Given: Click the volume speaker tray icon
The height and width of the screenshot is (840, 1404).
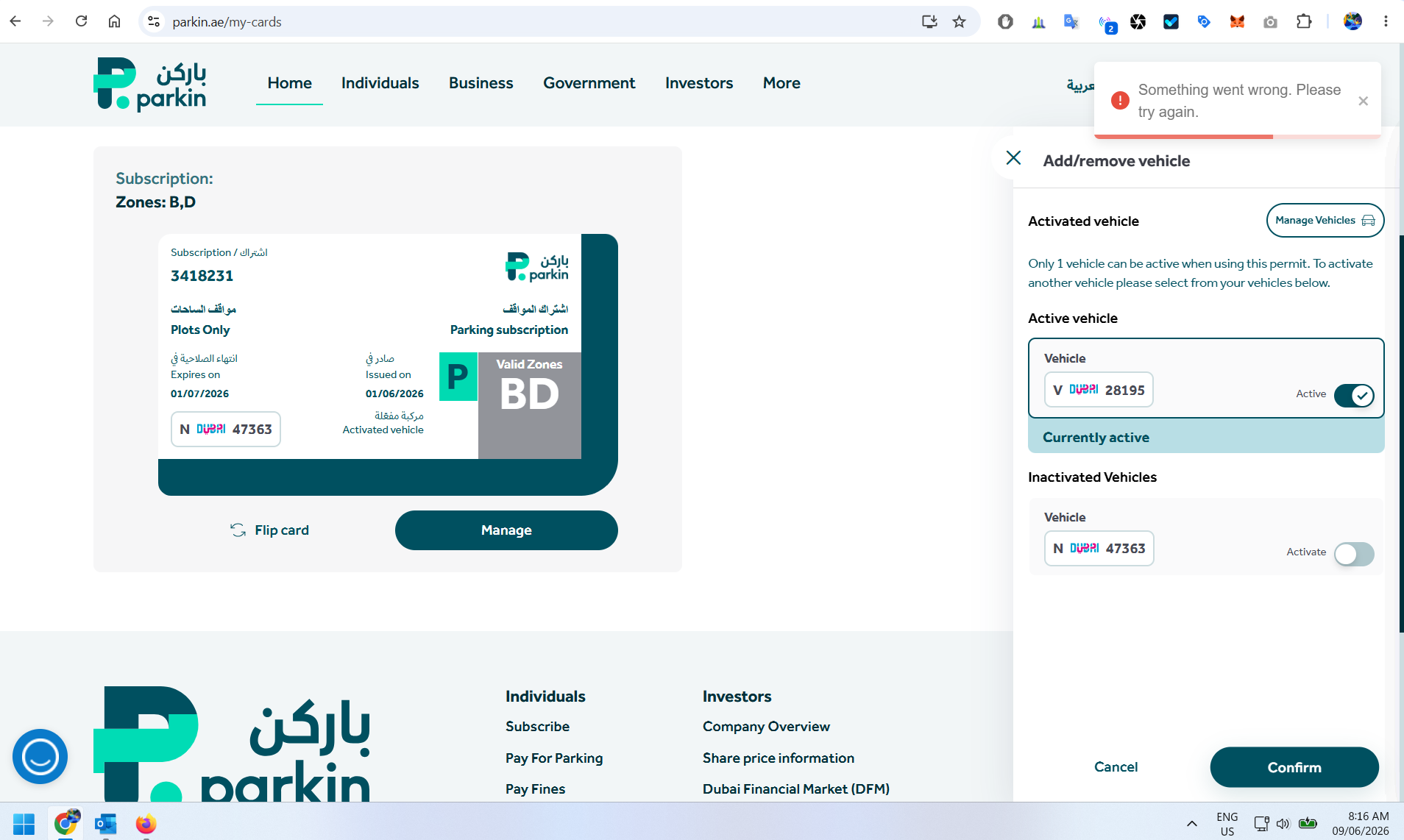Looking at the screenshot, I should [1283, 824].
